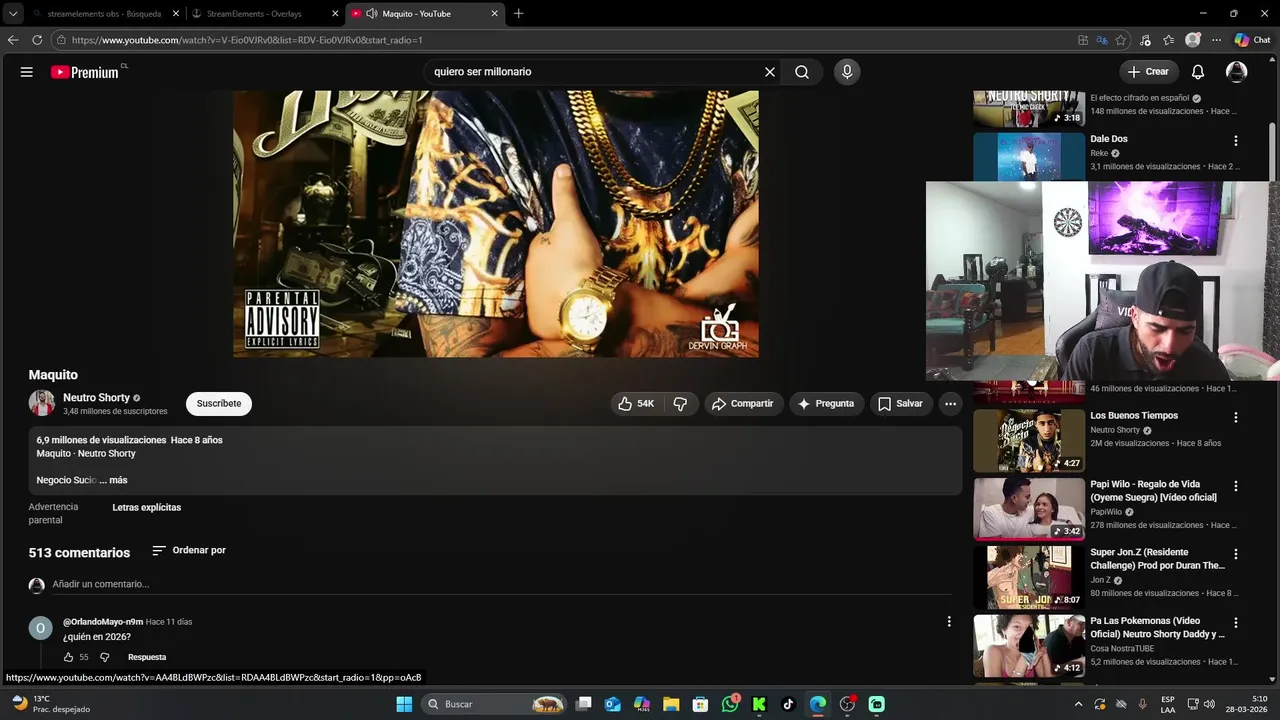Open File Explorer from taskbar

671,704
